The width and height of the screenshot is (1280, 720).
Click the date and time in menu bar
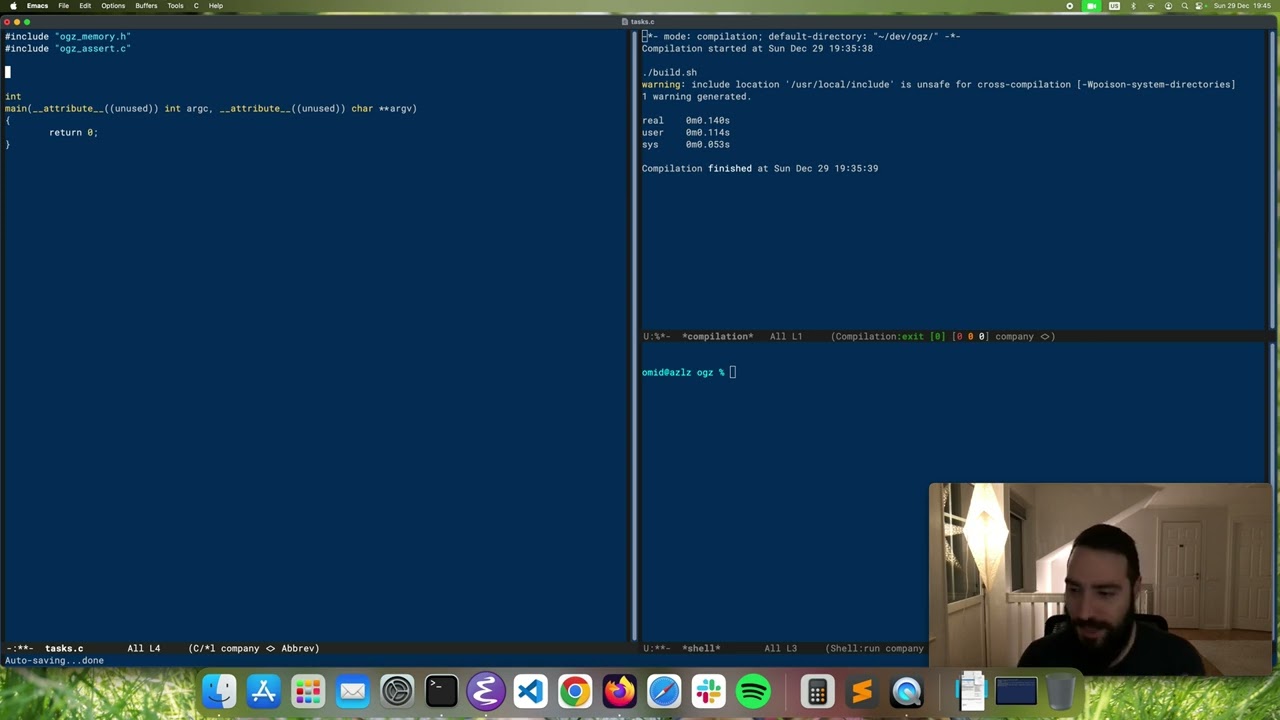1240,6
